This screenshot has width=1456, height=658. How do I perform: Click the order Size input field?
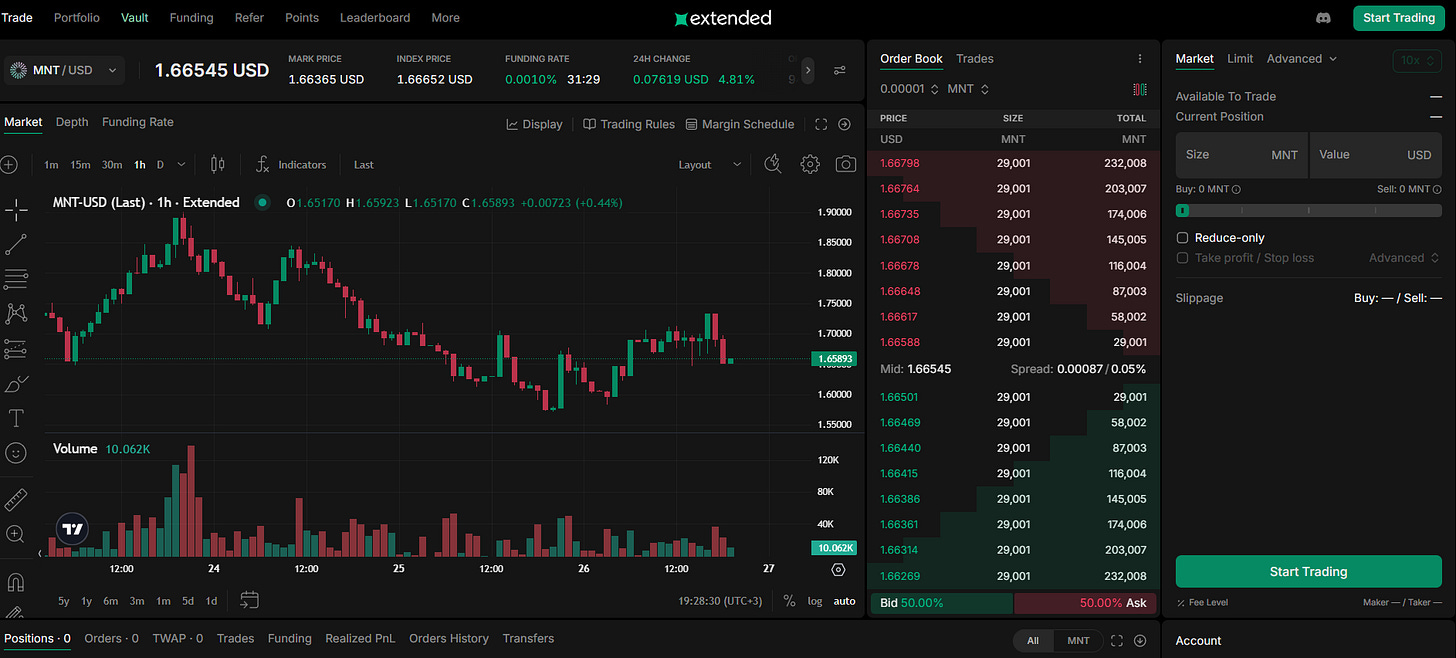pyautogui.click(x=1241, y=155)
